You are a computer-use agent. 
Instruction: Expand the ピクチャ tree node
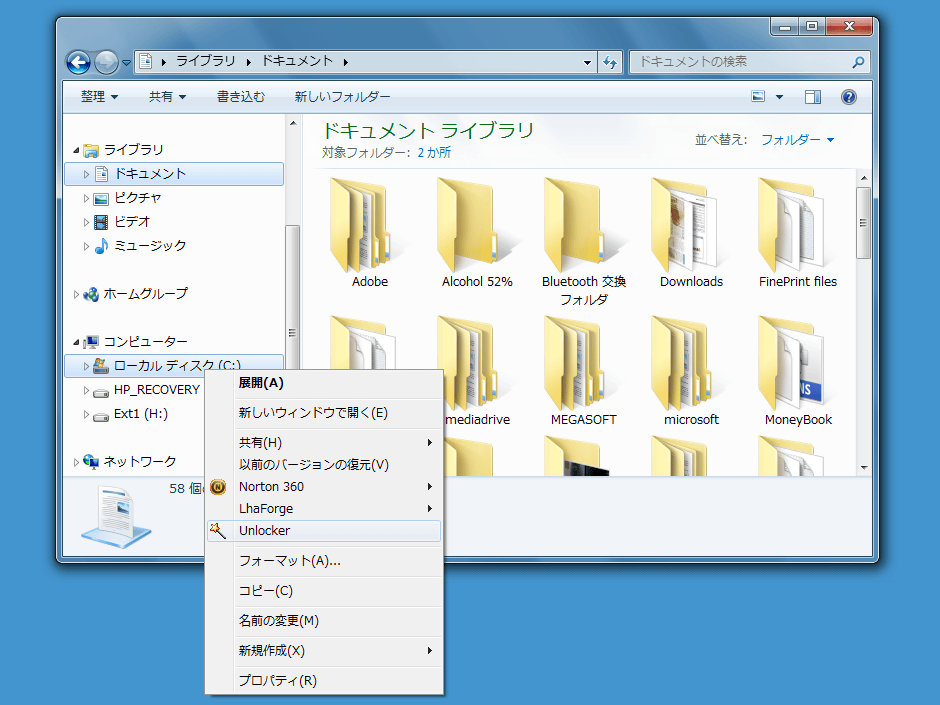click(x=87, y=198)
